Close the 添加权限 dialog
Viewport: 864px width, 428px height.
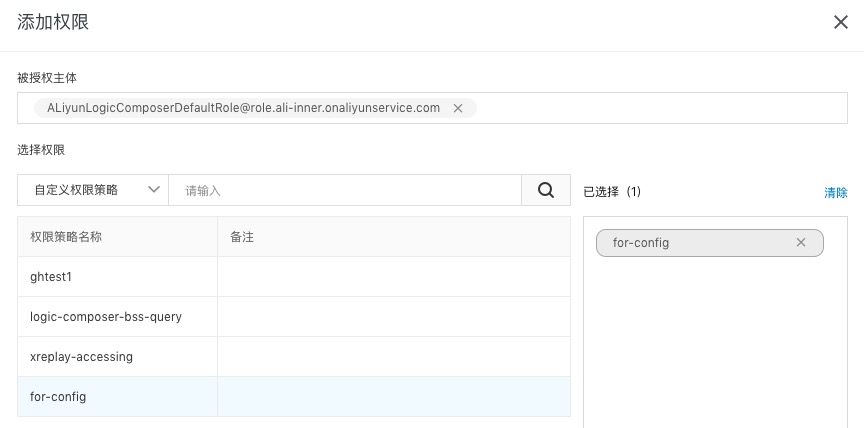pos(840,22)
